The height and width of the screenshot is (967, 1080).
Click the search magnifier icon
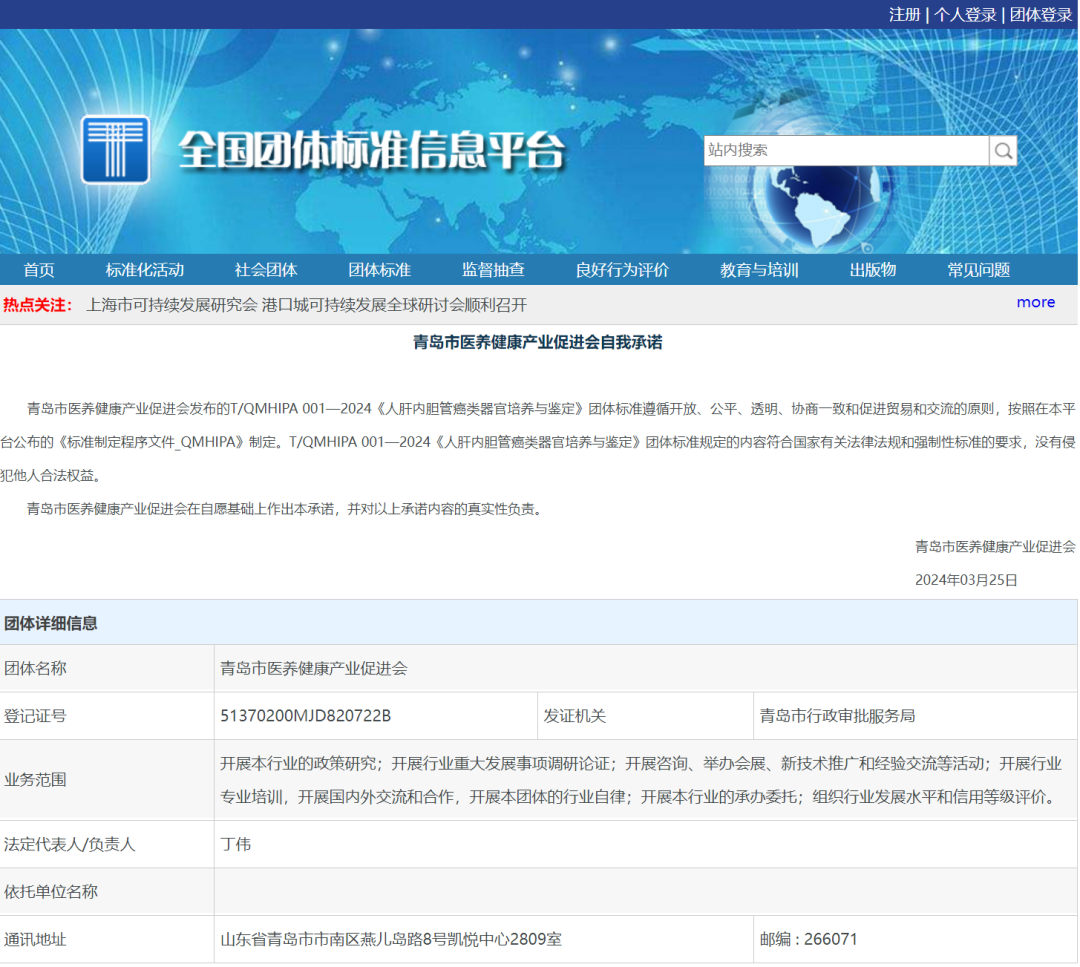1003,151
